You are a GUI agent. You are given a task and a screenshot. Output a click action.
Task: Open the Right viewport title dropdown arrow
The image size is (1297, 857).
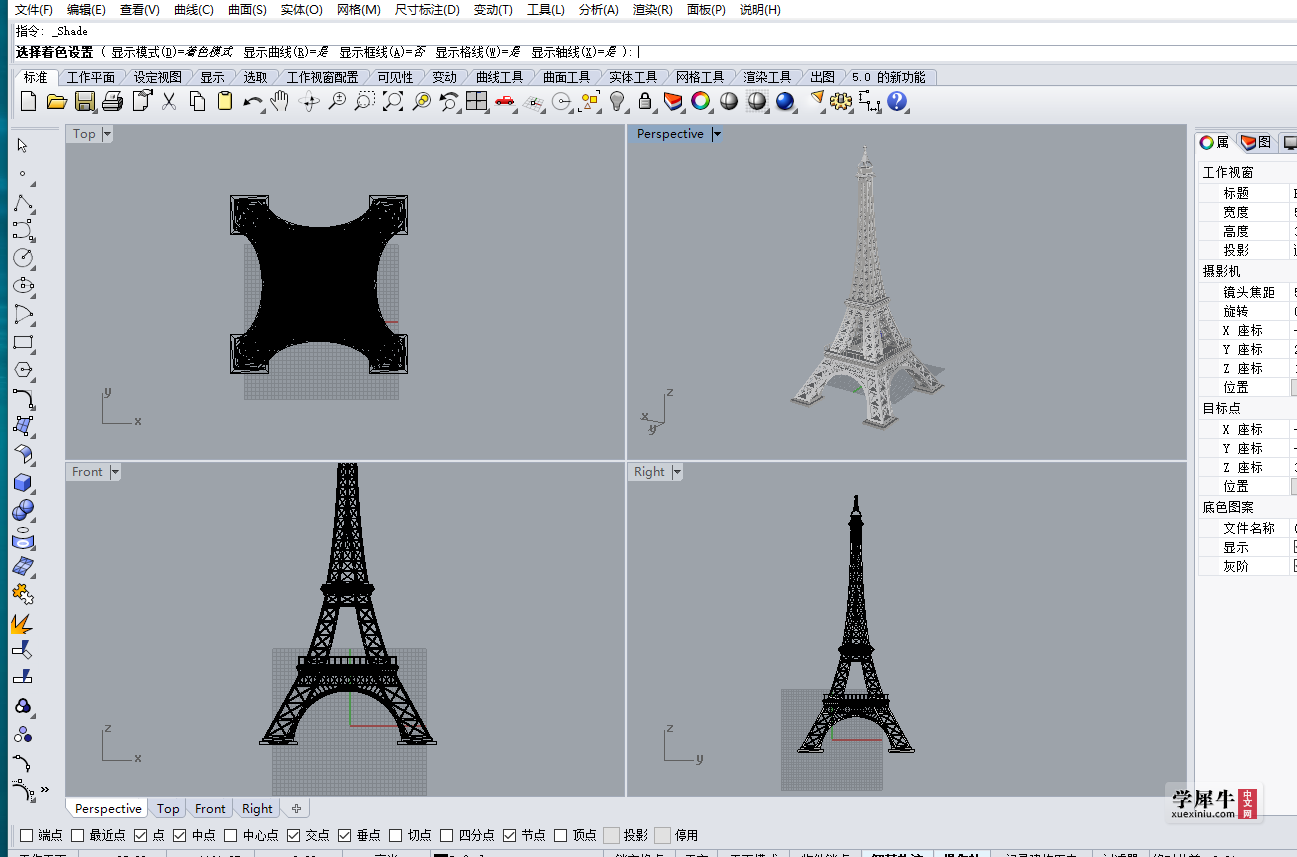677,472
